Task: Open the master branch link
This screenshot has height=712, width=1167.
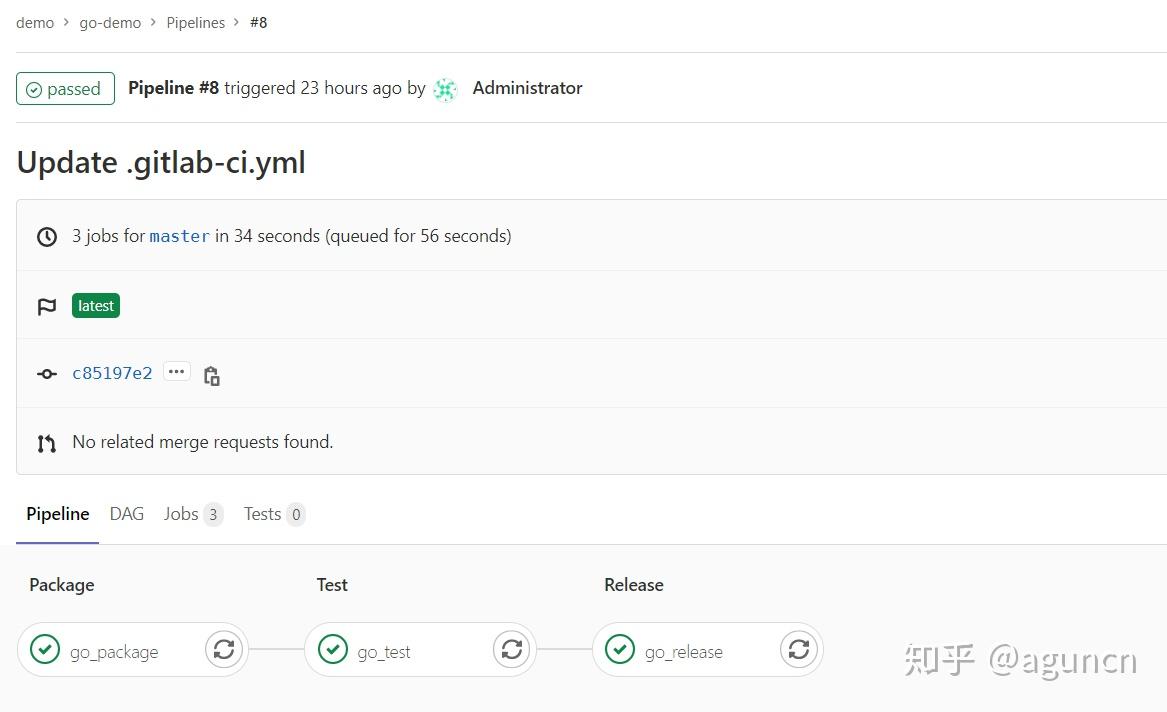Action: 179,236
